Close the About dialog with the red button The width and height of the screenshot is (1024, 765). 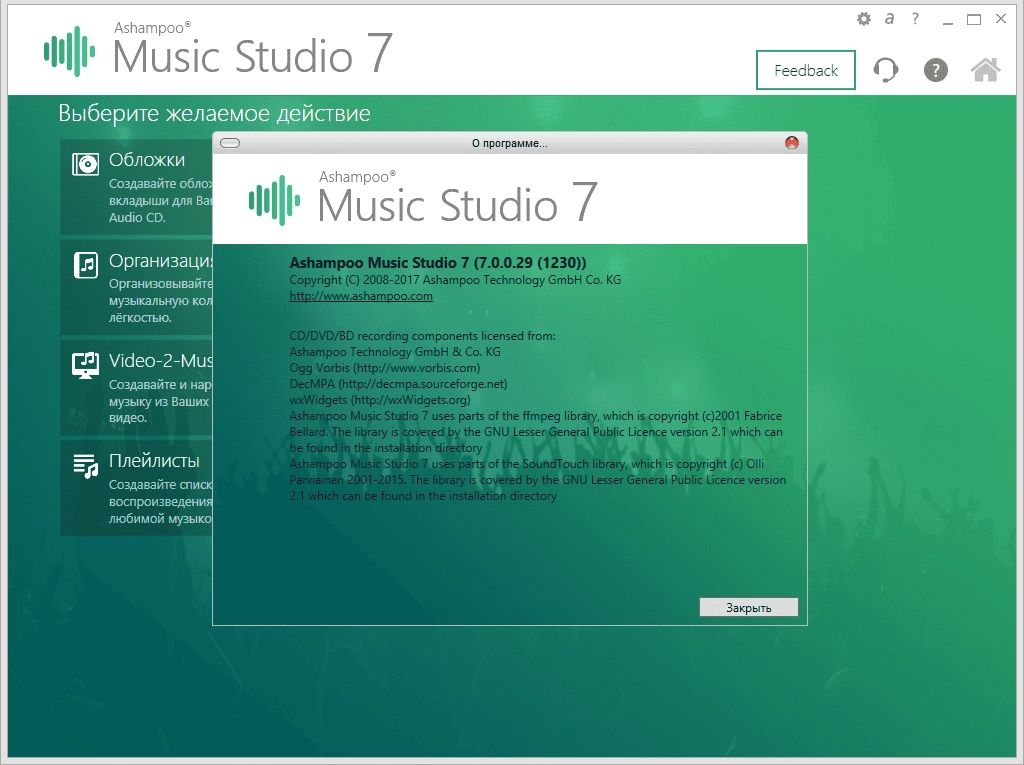point(792,143)
